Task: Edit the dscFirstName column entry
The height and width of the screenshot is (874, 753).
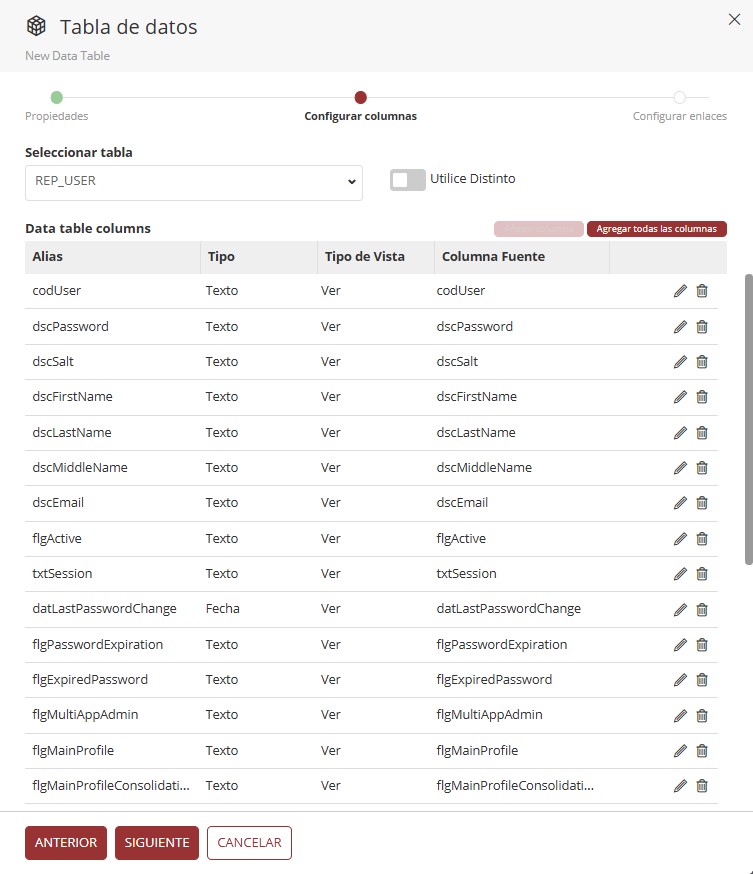Action: point(680,397)
